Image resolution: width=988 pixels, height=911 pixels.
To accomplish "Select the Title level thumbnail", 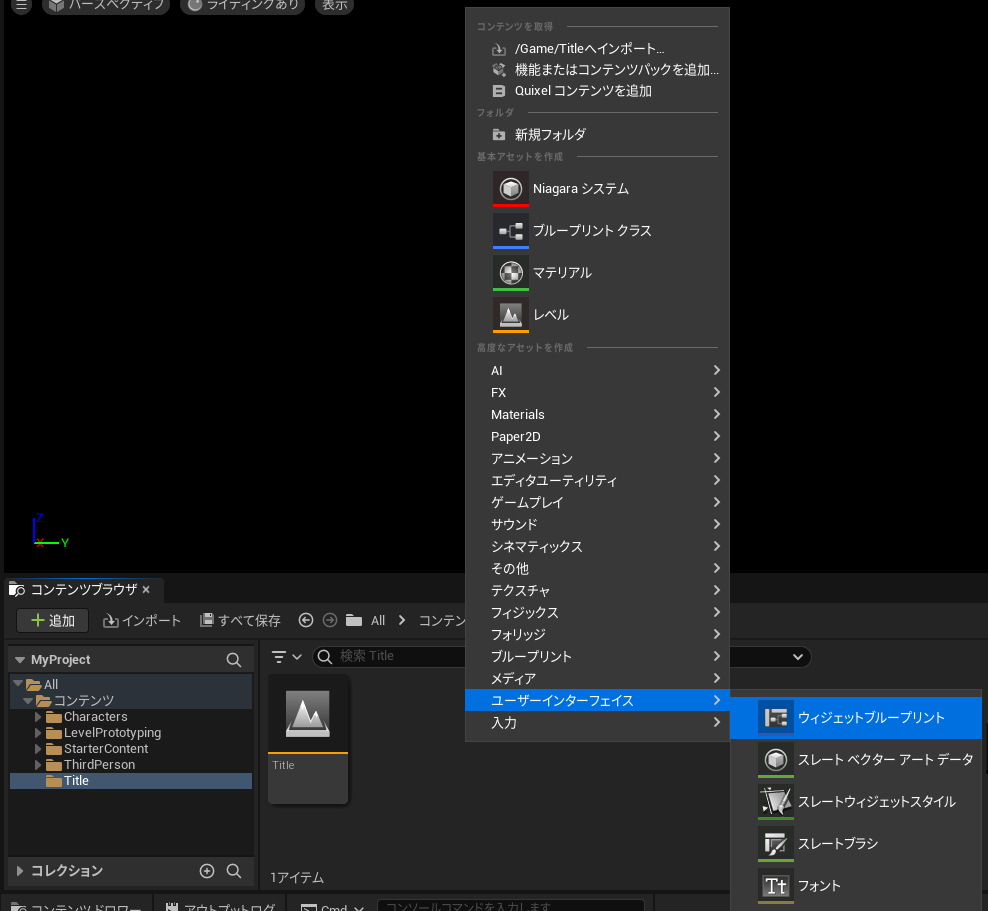I will [x=308, y=739].
